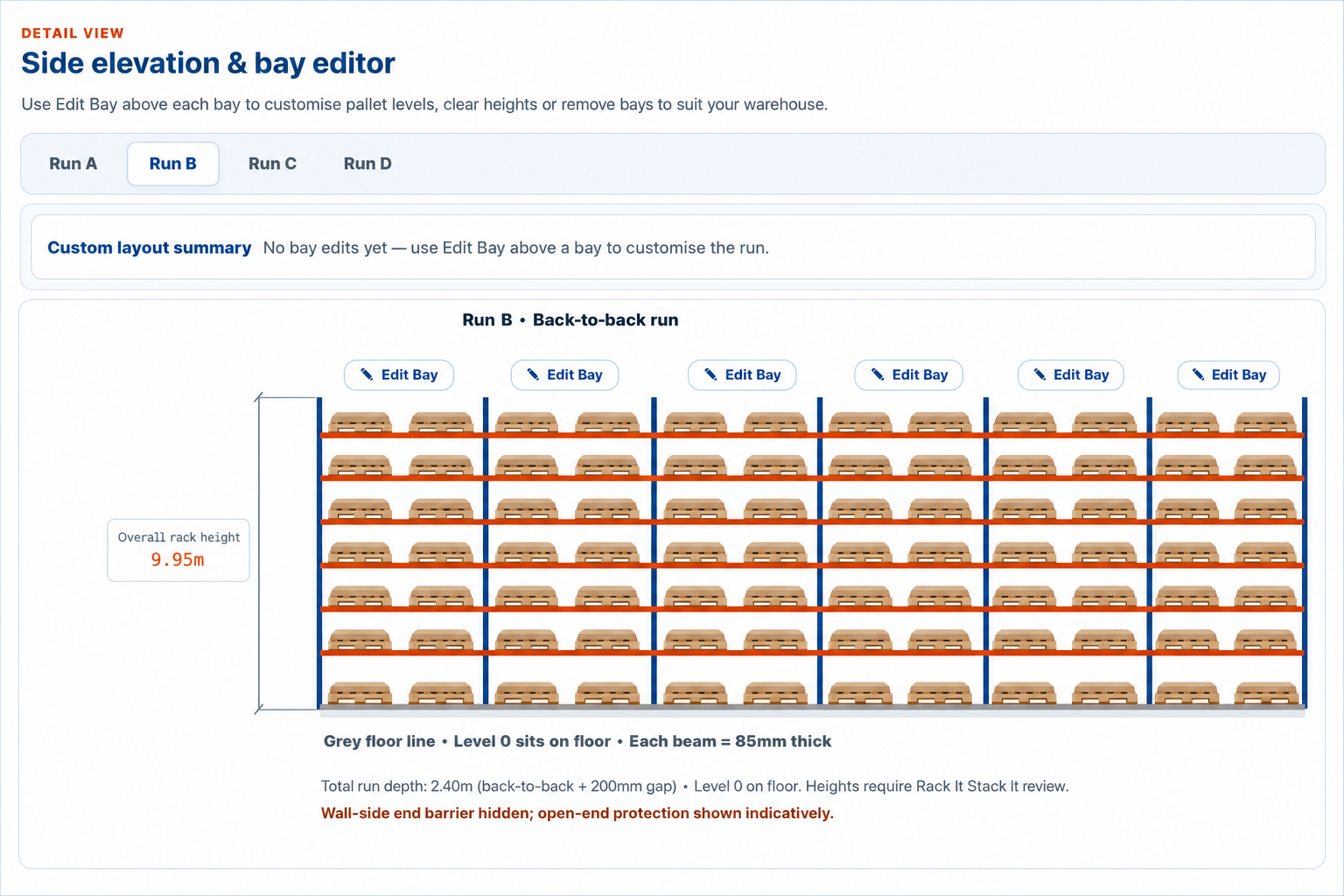Viewport: 1344px width, 896px height.
Task: Click the "Side elevation & bay editor" heading
Action: 208,63
